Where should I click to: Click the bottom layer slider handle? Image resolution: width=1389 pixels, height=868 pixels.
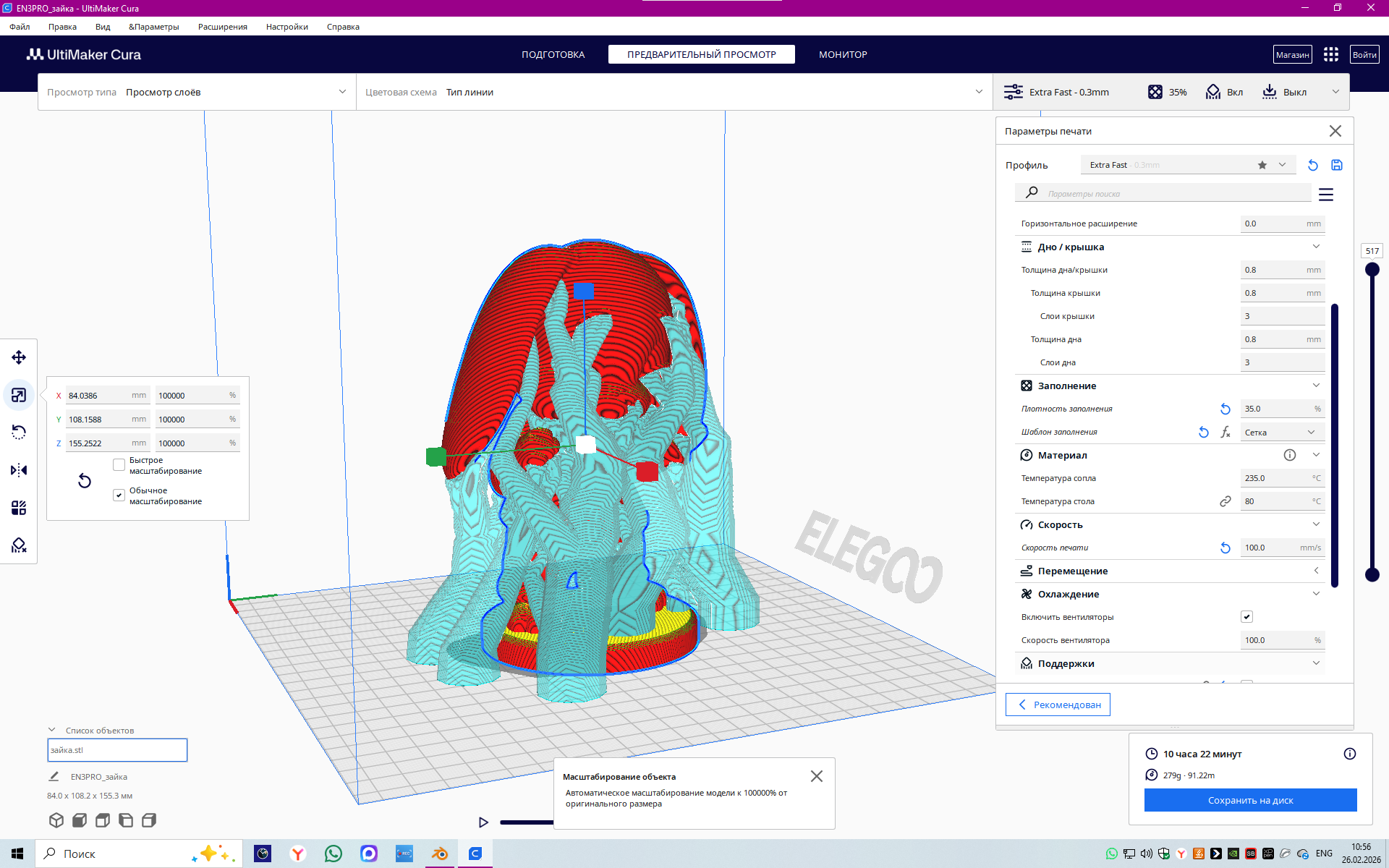[x=1372, y=575]
